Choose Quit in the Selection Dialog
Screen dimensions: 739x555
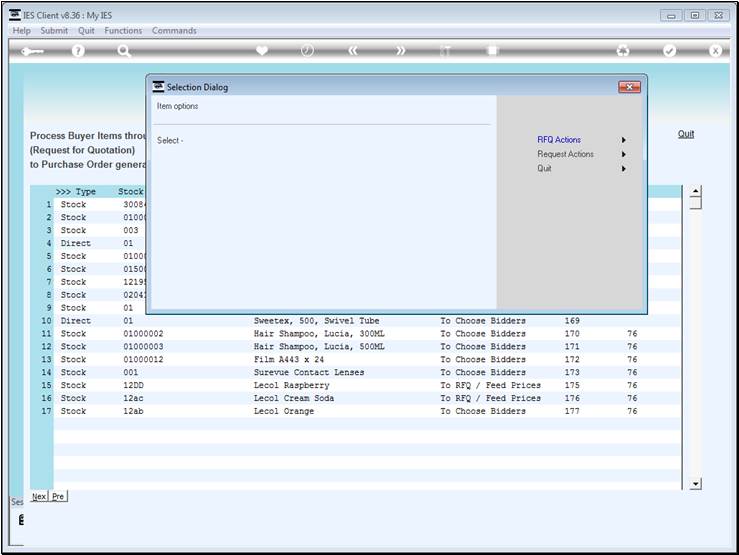tap(544, 168)
